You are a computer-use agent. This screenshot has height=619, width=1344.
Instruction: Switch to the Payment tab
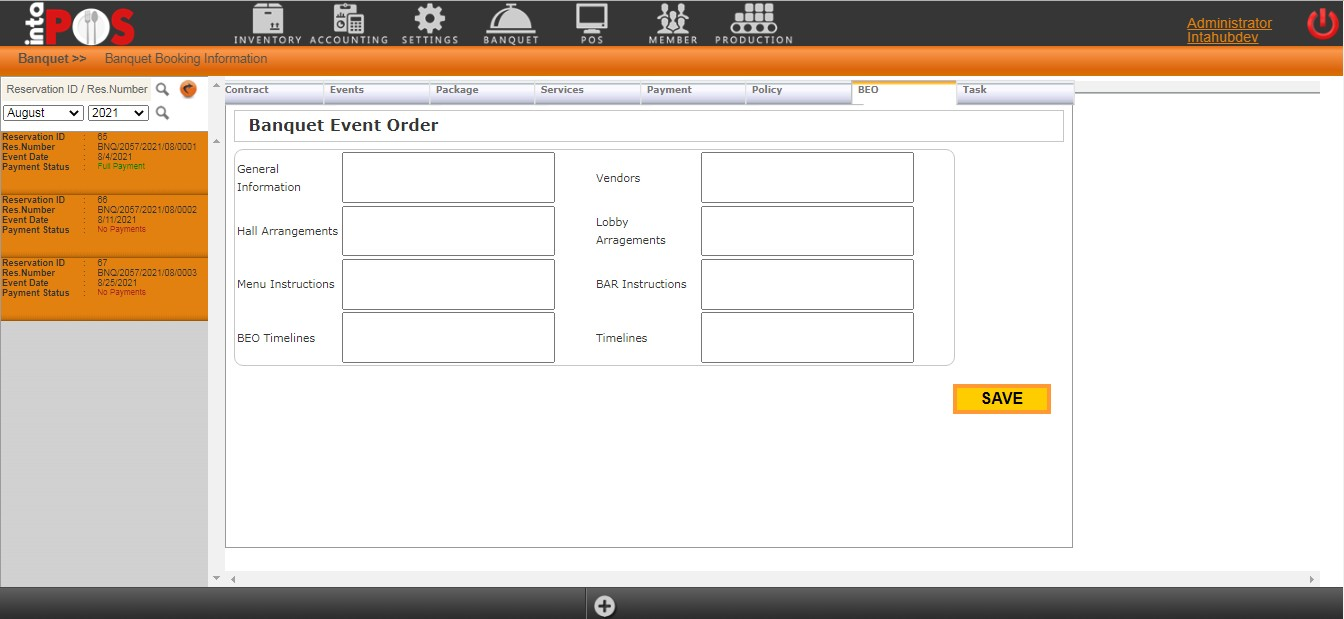pos(694,91)
